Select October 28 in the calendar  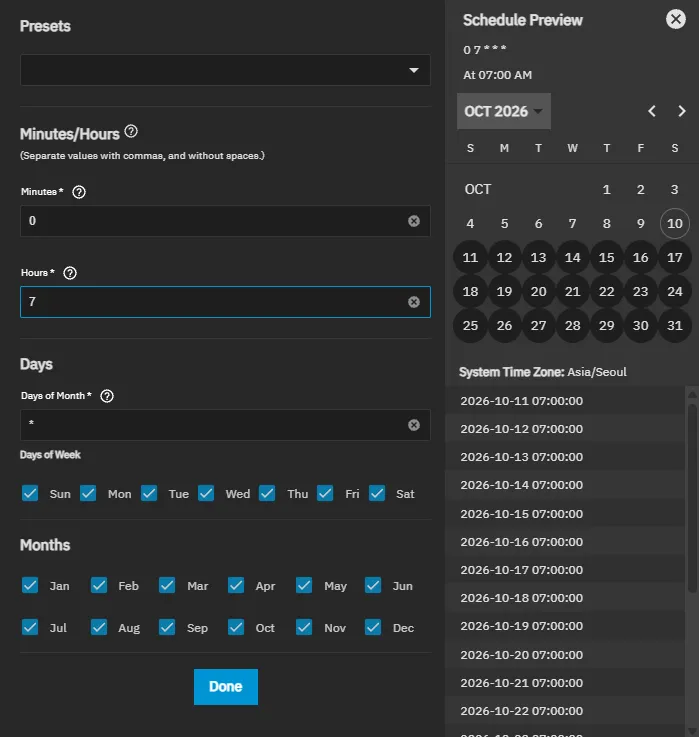coord(572,325)
